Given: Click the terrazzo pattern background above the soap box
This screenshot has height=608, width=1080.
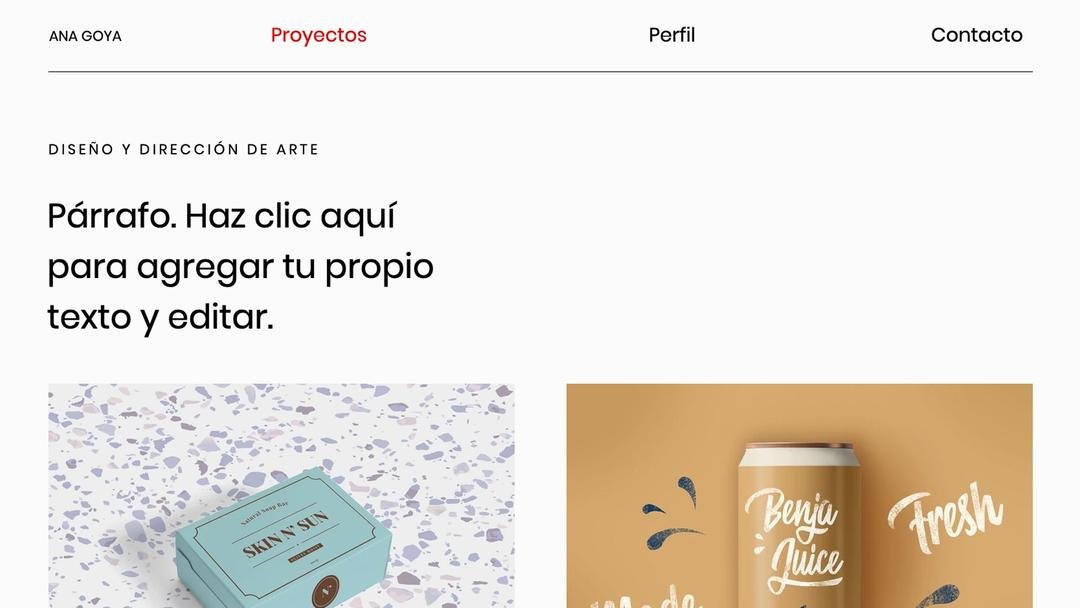Looking at the screenshot, I should point(281,420).
